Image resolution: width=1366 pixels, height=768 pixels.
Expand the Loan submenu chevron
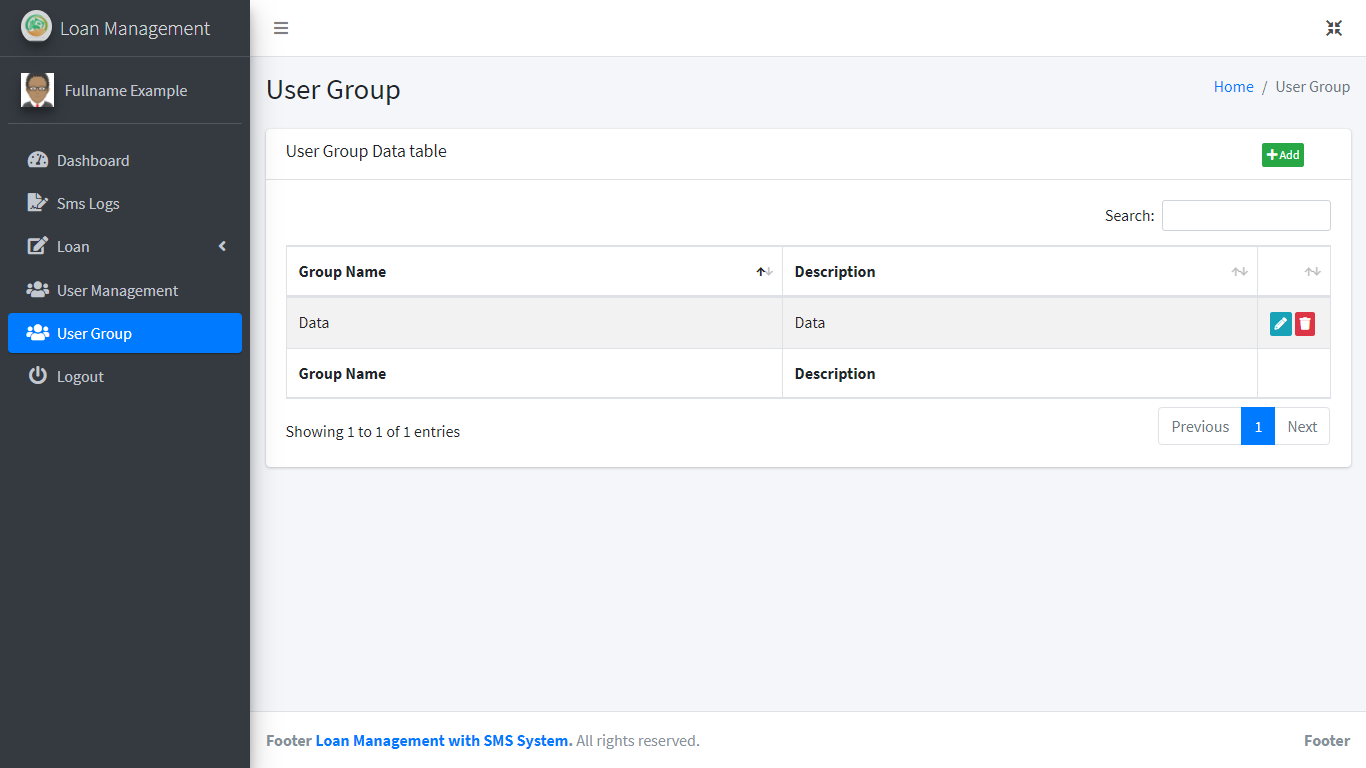tap(222, 246)
